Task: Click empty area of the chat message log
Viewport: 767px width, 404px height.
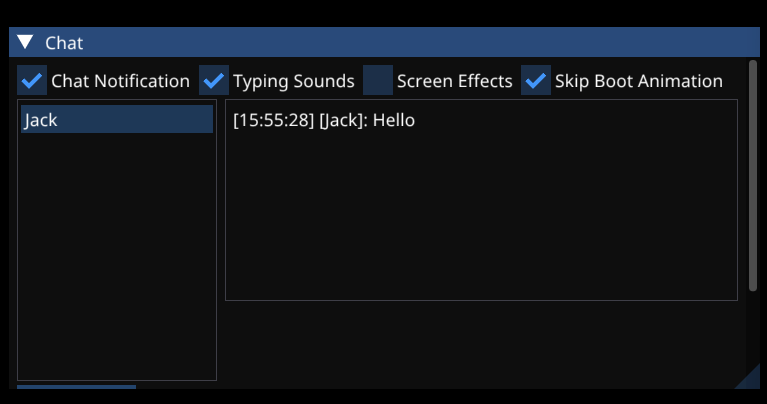Action: coord(480,220)
